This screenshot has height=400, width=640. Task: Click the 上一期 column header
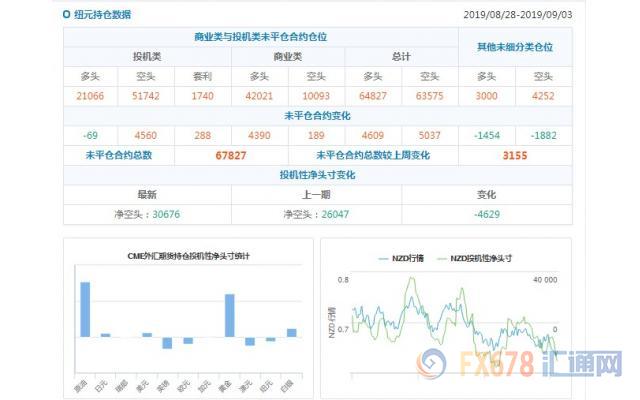pyautogui.click(x=316, y=195)
